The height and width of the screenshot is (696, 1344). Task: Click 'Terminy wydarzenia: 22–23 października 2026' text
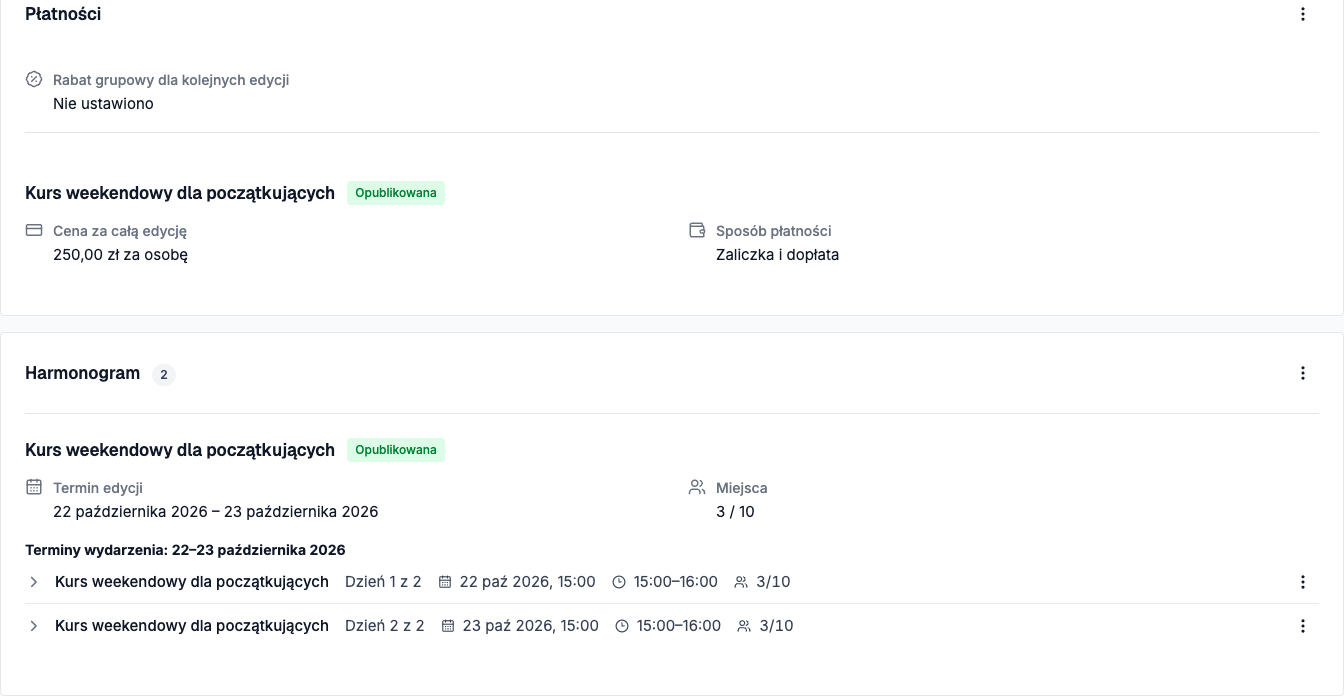[x=185, y=550]
